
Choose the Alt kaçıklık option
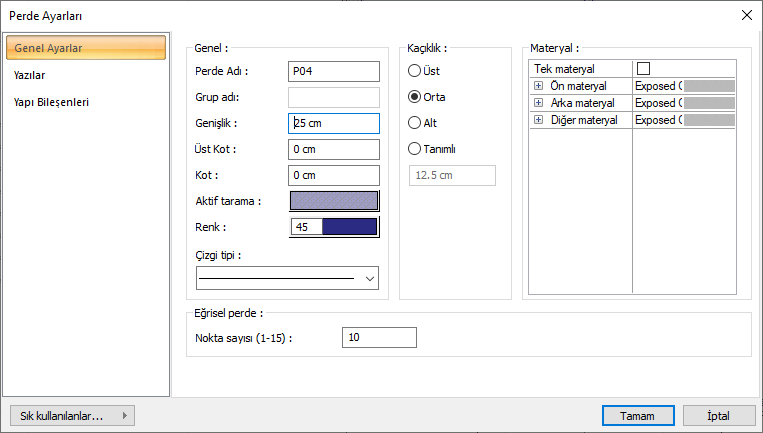(x=415, y=123)
